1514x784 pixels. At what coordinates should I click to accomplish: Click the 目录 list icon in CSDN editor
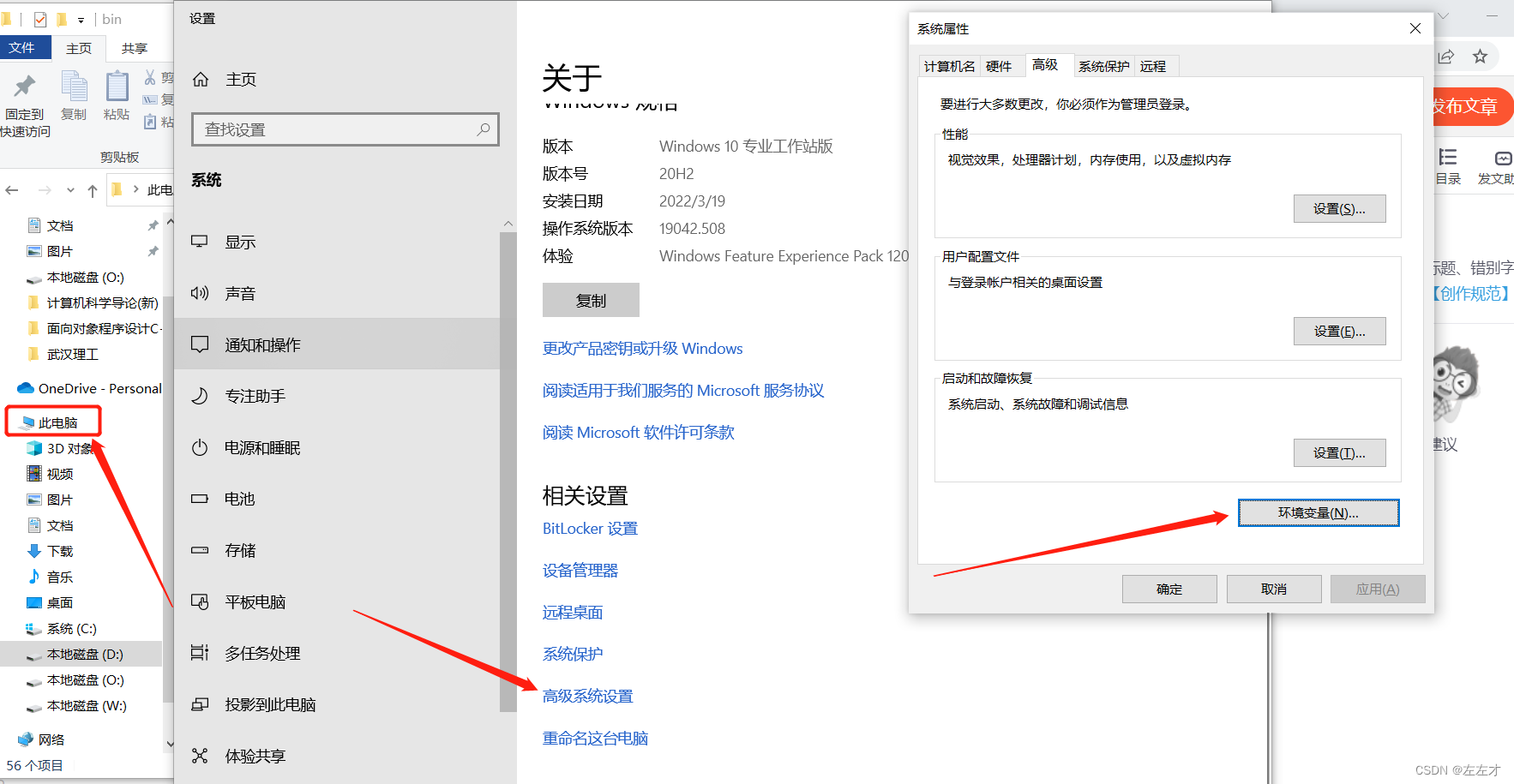1448,157
